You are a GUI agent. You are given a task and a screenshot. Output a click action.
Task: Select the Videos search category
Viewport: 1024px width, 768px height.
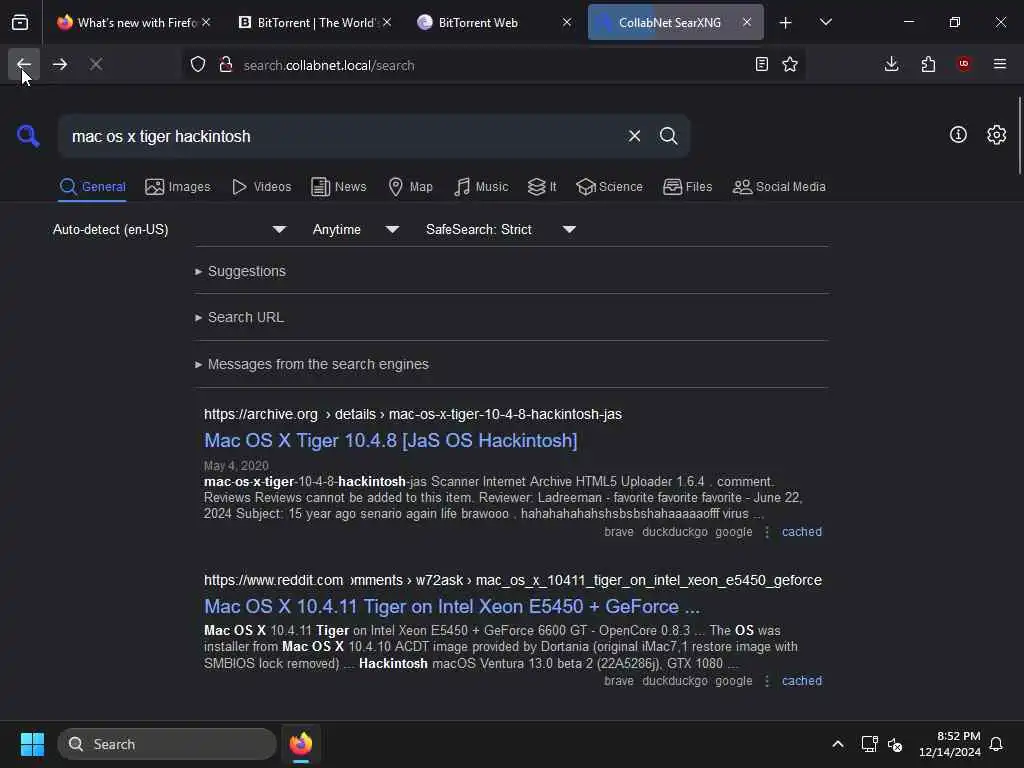(262, 187)
